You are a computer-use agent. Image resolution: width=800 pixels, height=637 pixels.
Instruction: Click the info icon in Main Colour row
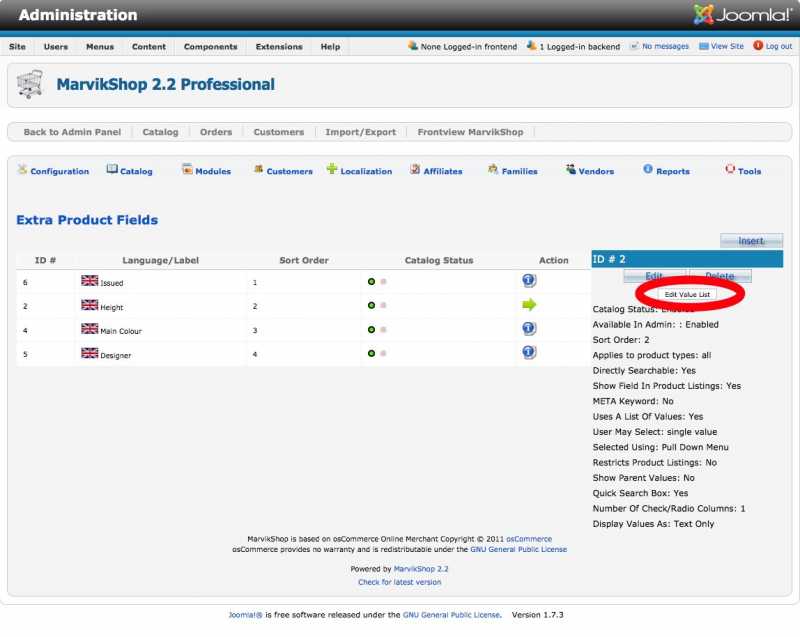[529, 328]
